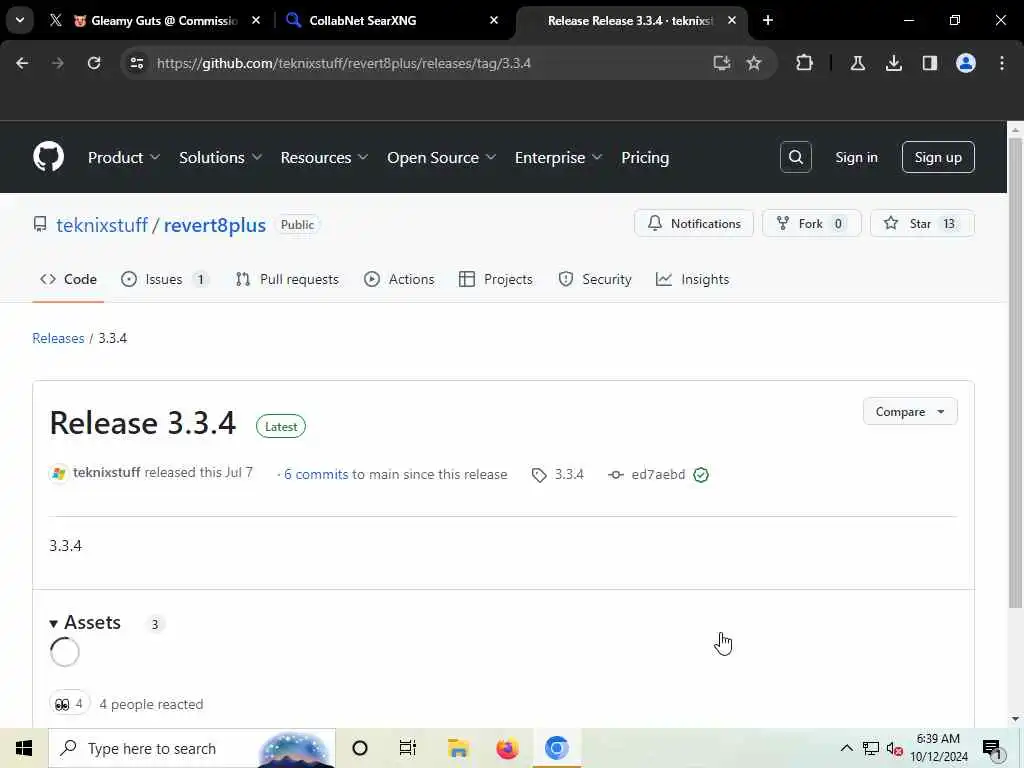Expand the Open Source menu

(x=441, y=157)
